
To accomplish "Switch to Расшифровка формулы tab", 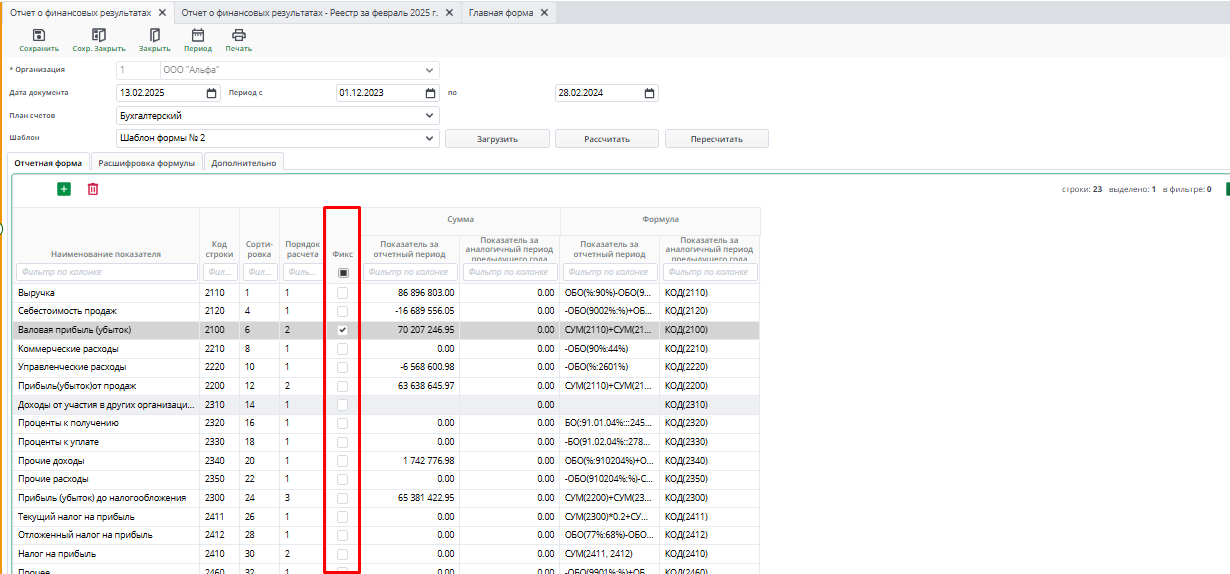I will [x=147, y=162].
